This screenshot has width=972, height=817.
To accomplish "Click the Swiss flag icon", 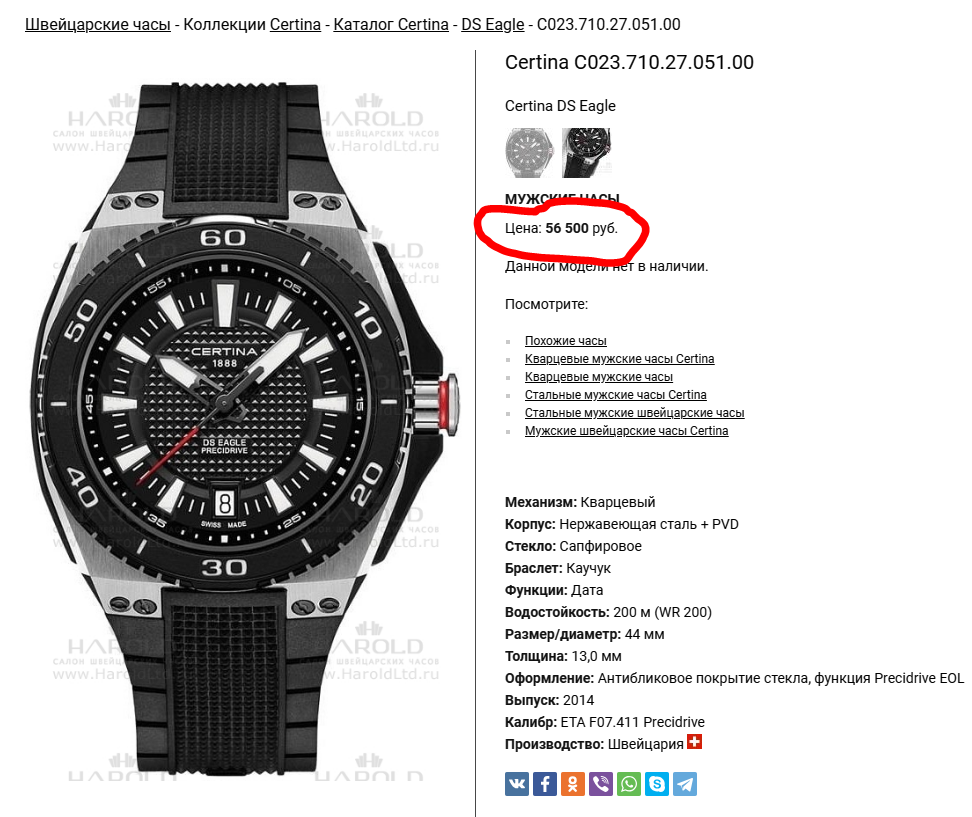I will 694,741.
